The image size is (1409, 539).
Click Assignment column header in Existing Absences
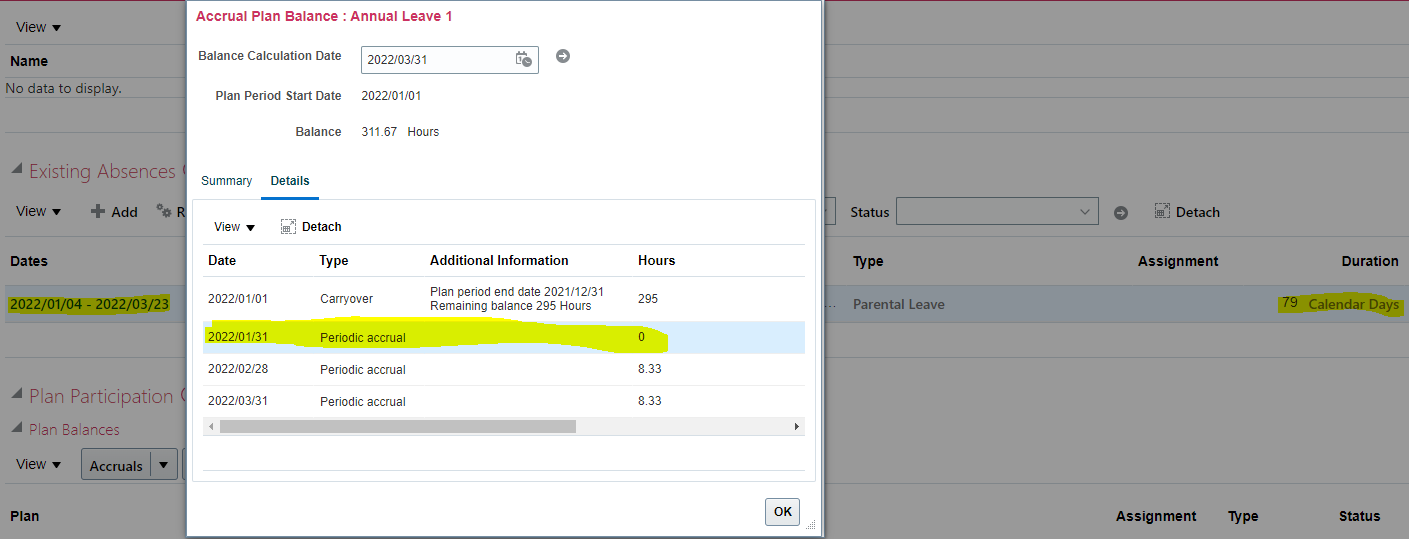[x=1178, y=261]
